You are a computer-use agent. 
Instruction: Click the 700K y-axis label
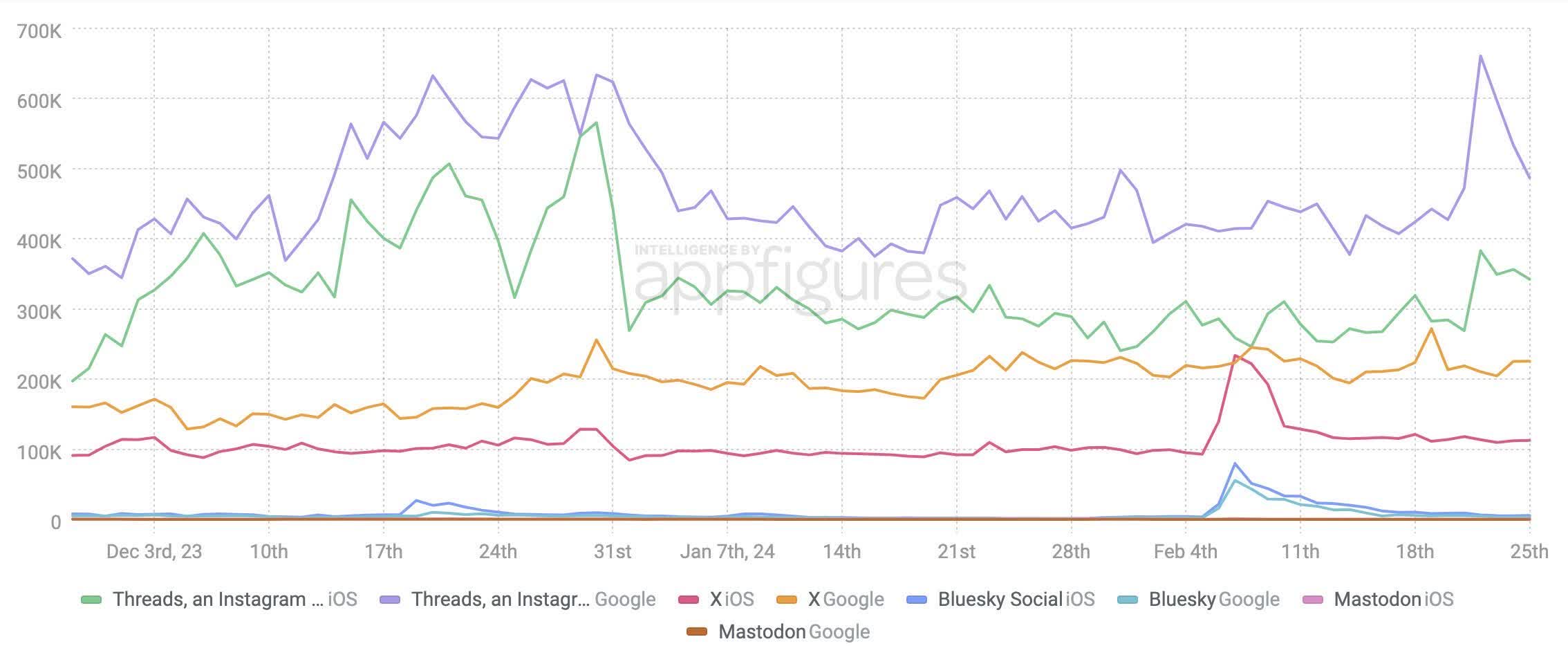[39, 32]
